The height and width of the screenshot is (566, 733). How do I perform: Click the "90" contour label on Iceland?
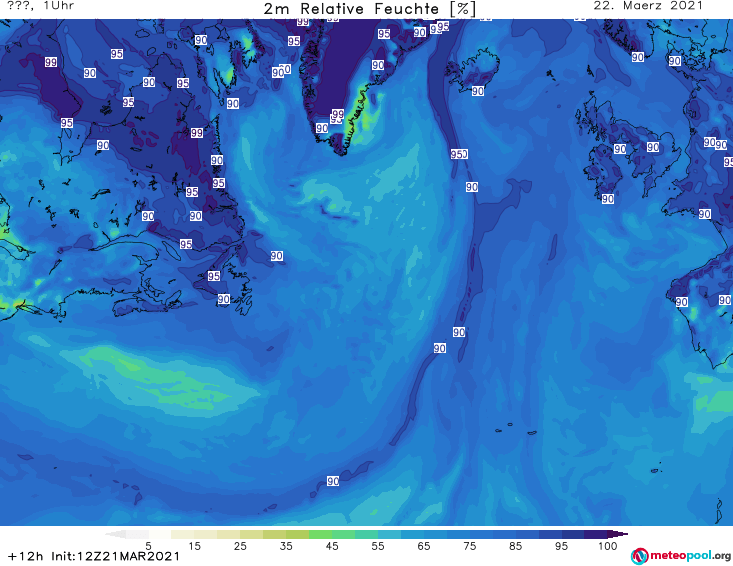477,91
